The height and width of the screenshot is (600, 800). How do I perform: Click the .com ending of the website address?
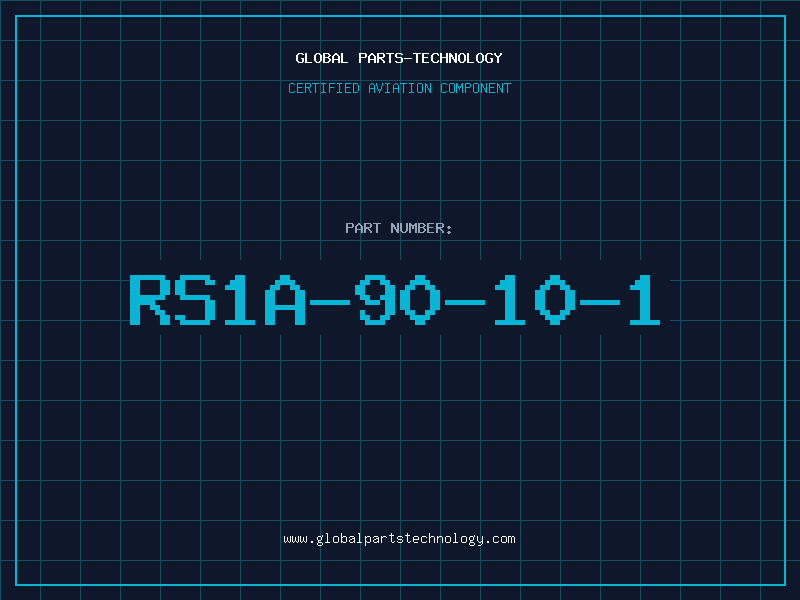tap(500, 539)
